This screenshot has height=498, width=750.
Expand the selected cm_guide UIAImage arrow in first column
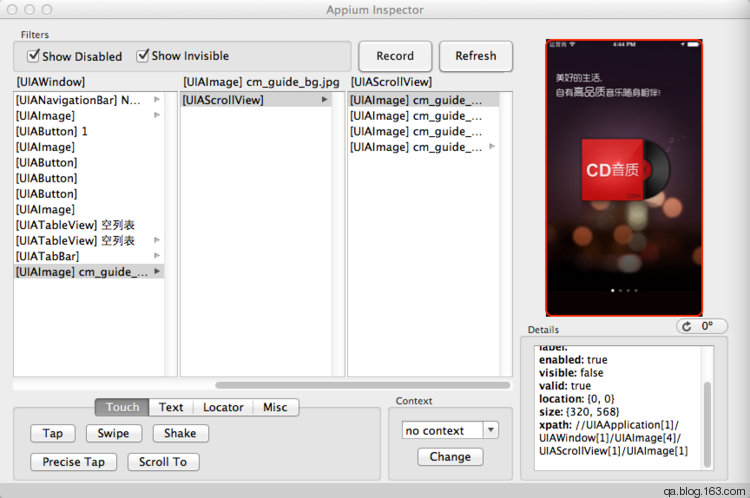pyautogui.click(x=157, y=271)
